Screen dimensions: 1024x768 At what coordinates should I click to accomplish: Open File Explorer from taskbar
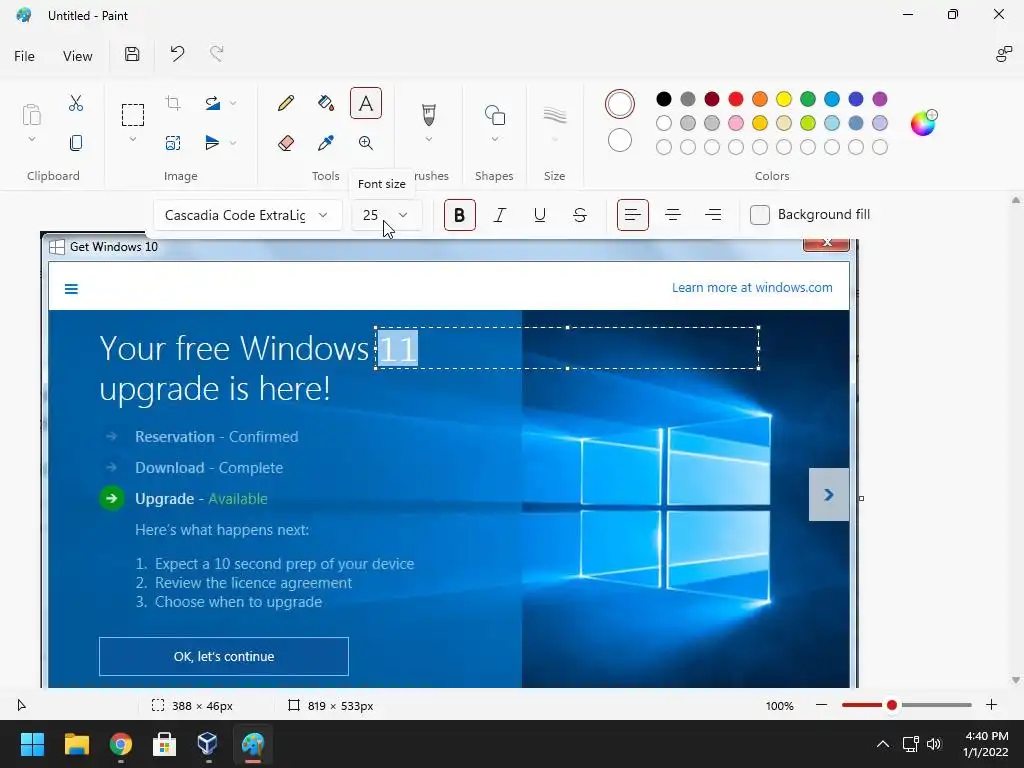76,744
